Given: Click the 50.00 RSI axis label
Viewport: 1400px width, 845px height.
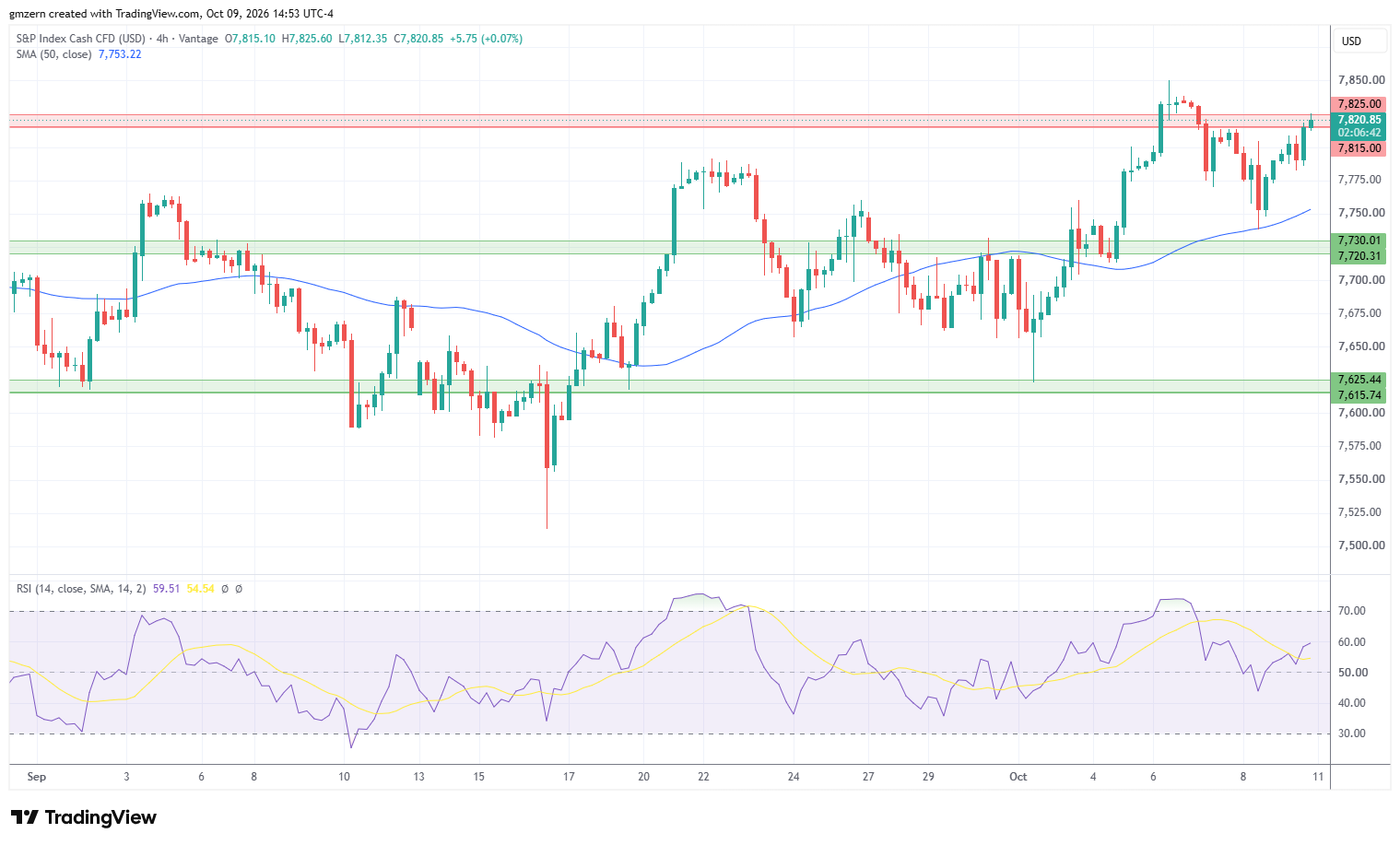Looking at the screenshot, I should (1352, 673).
